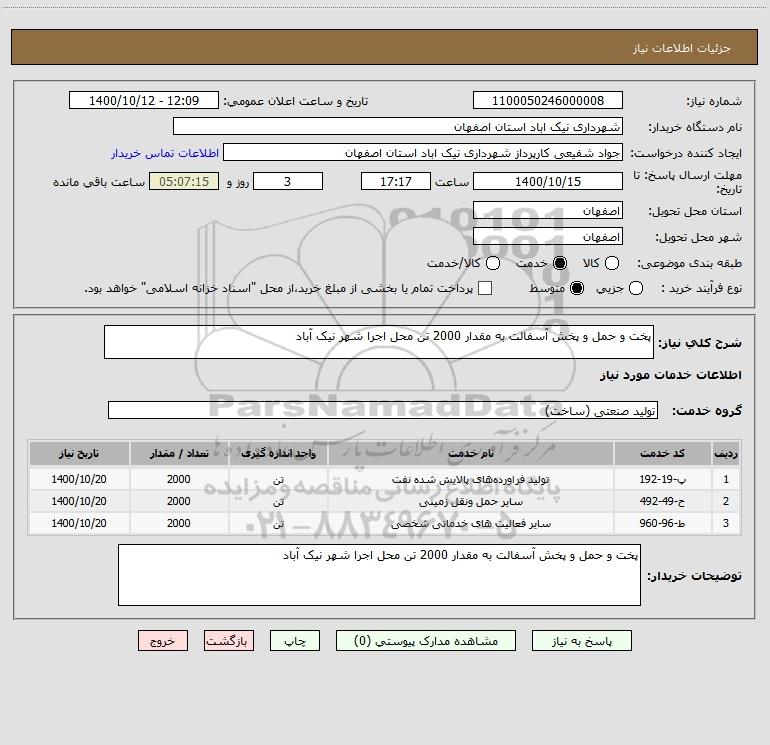770x745 pixels.
Task: Click the تعداد / مقدار column header
Action: coord(179,453)
